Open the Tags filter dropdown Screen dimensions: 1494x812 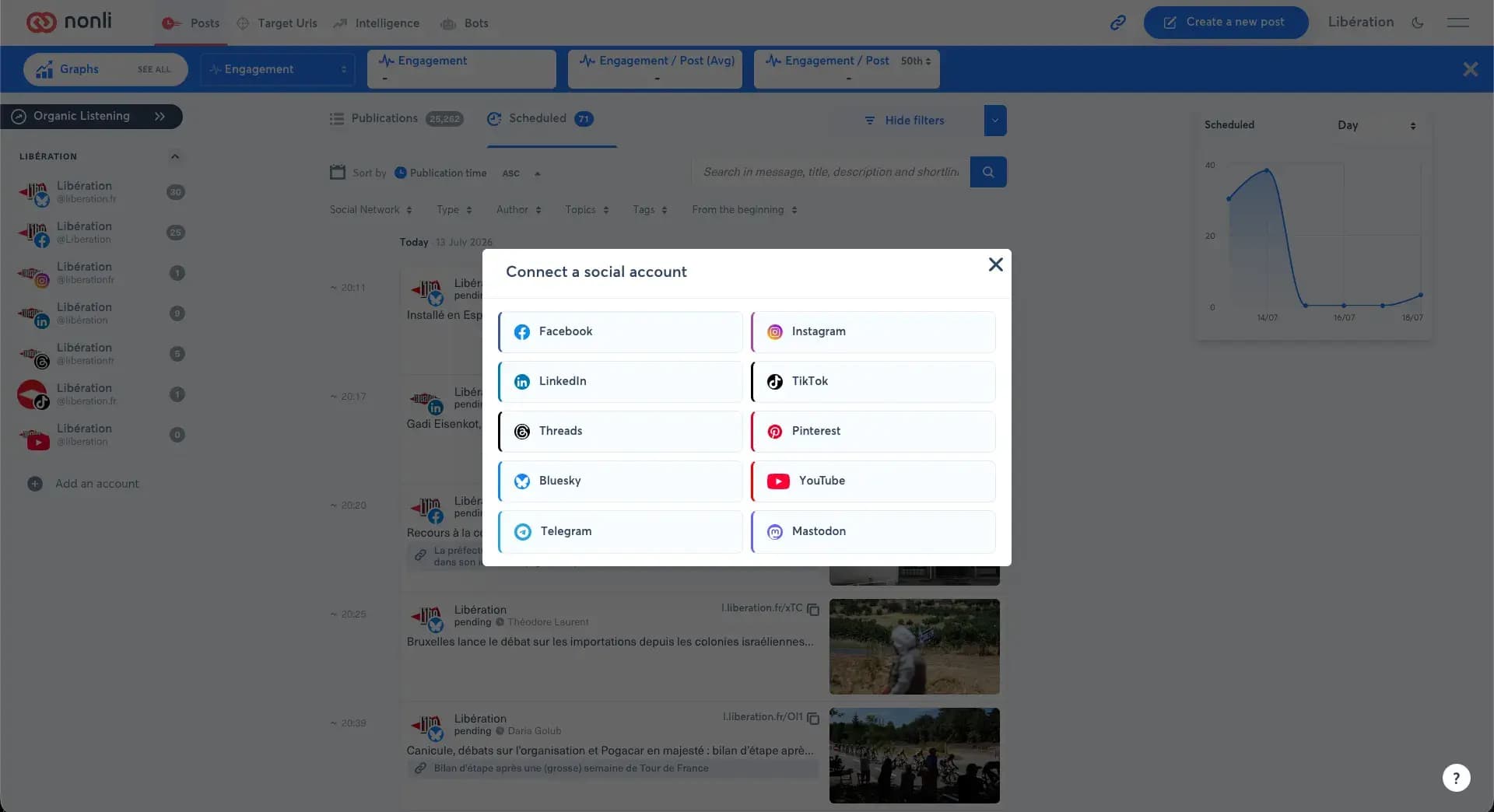[650, 210]
